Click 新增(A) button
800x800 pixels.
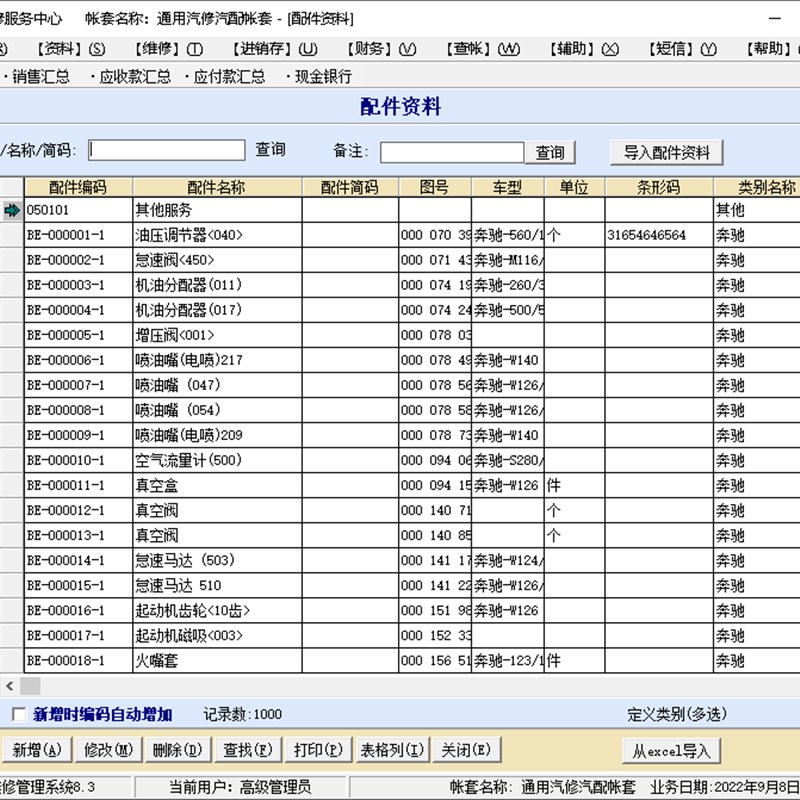pyautogui.click(x=37, y=749)
